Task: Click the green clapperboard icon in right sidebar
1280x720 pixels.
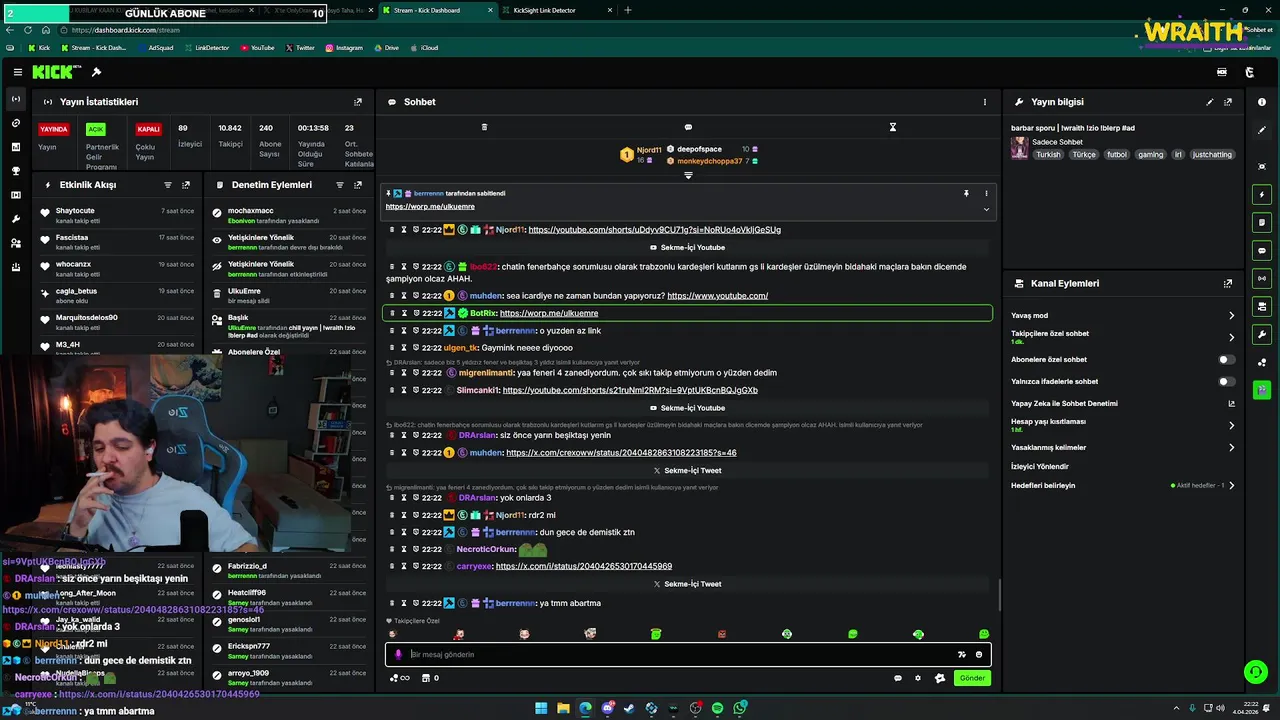Action: [1262, 390]
